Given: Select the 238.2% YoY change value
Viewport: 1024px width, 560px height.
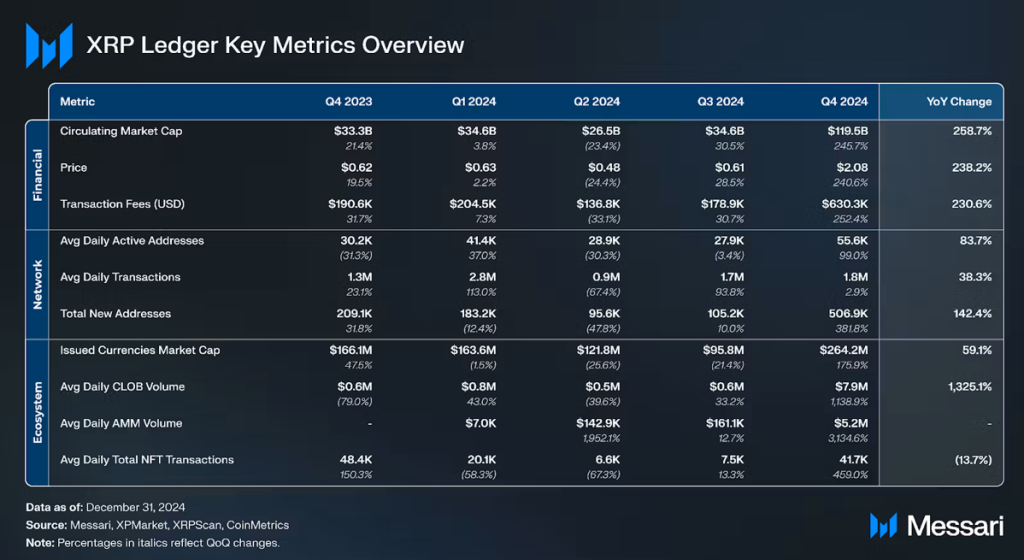Looking at the screenshot, I should (x=972, y=168).
